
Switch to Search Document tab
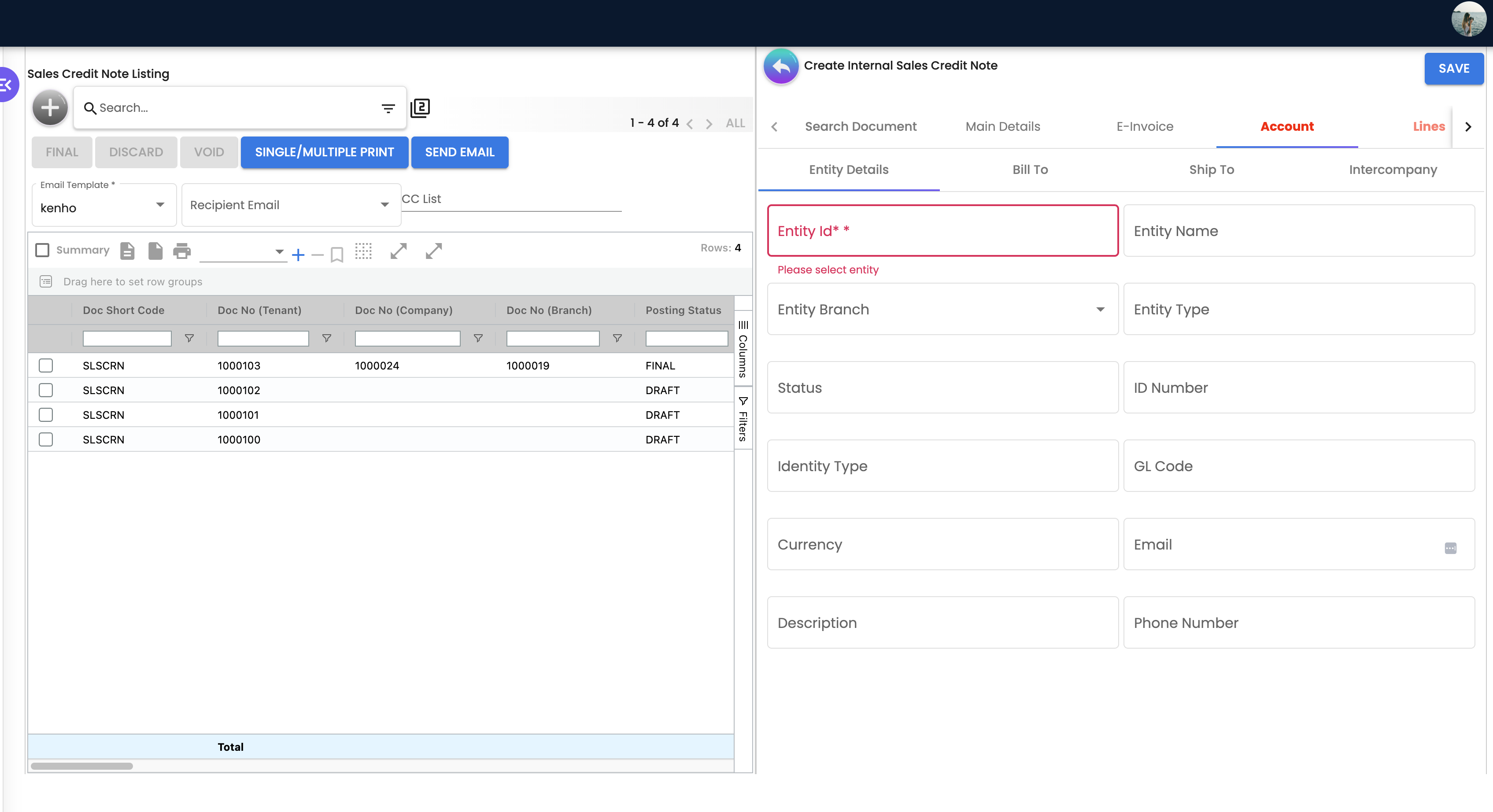[x=860, y=126]
